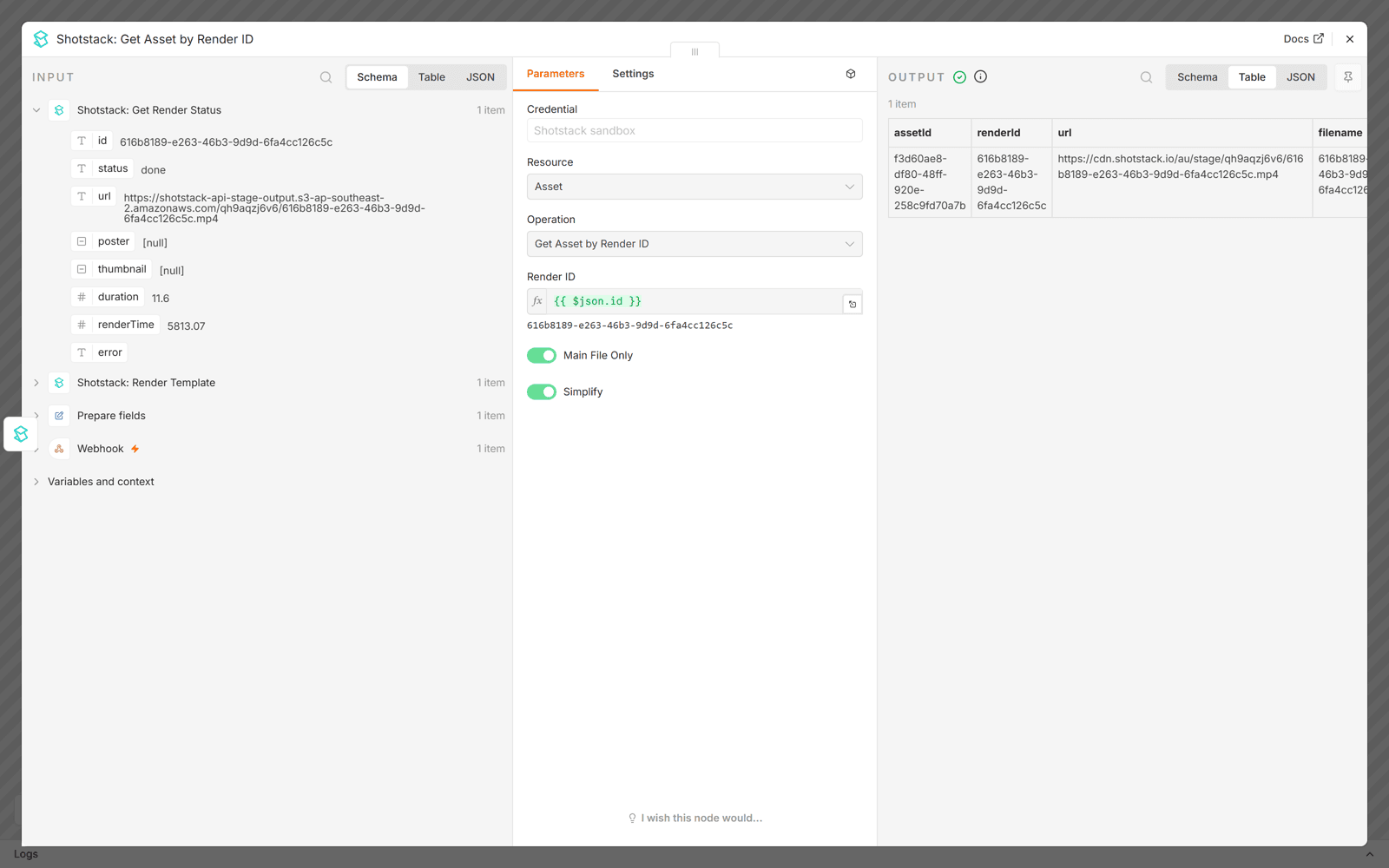1389x868 pixels.
Task: Click the Render ID expression field
Action: [694, 301]
